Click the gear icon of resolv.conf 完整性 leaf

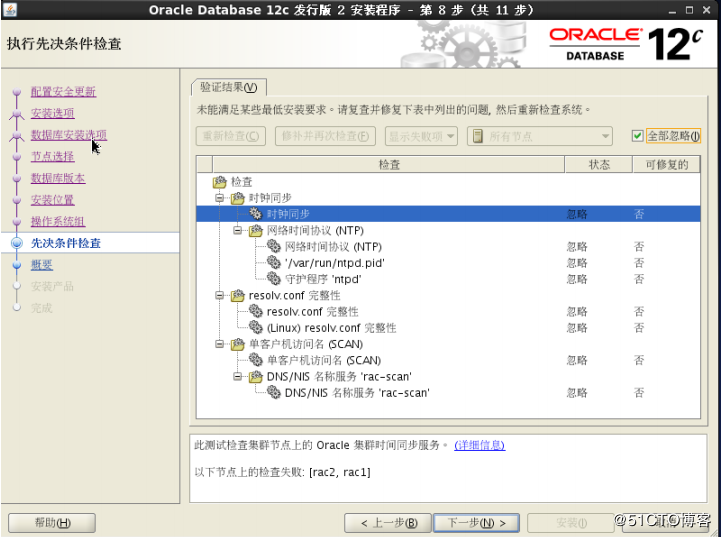click(256, 311)
